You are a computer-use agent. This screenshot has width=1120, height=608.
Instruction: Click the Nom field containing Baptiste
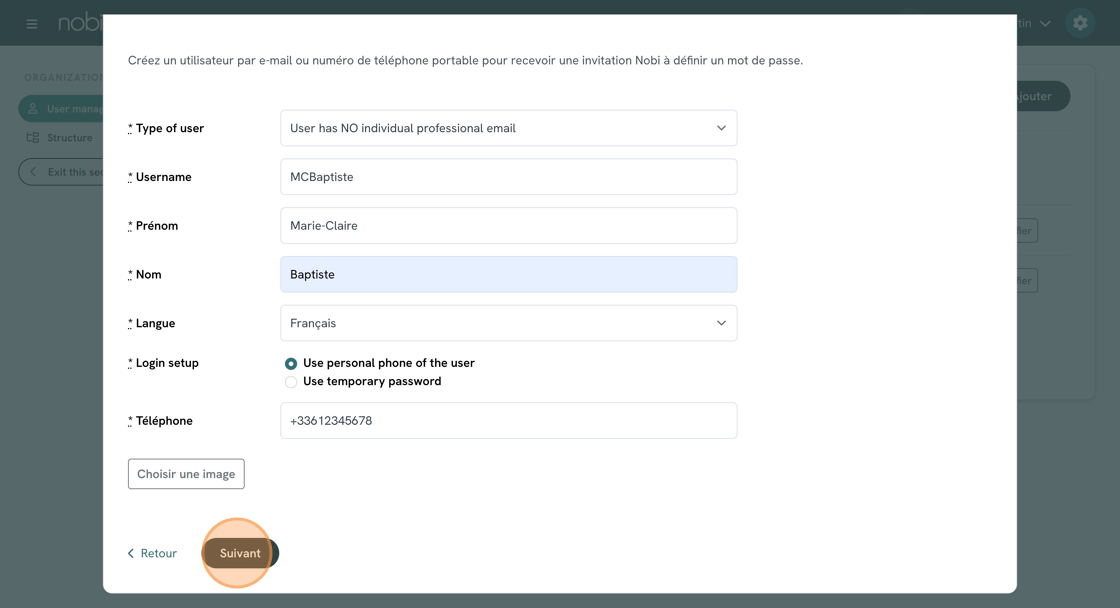(x=508, y=274)
